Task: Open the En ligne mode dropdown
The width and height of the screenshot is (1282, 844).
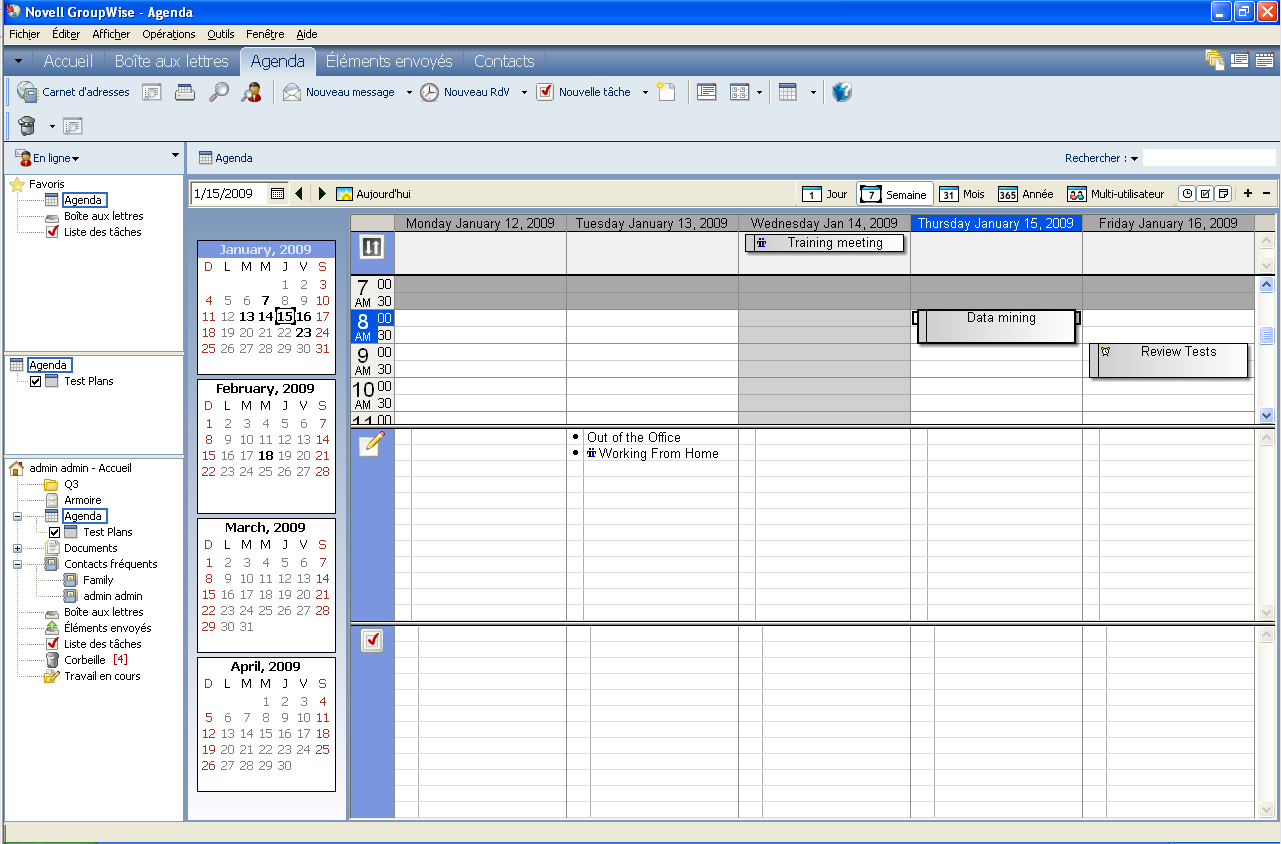Action: point(48,158)
